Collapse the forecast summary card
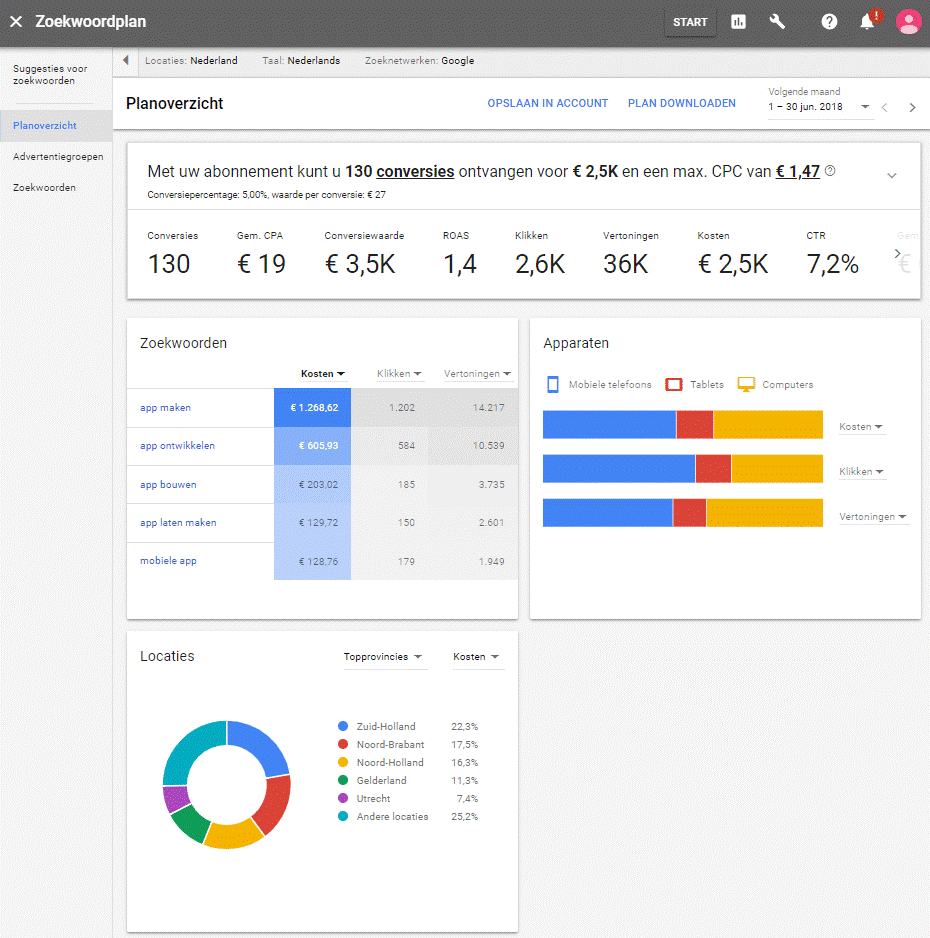Image resolution: width=930 pixels, height=938 pixels. 892,175
